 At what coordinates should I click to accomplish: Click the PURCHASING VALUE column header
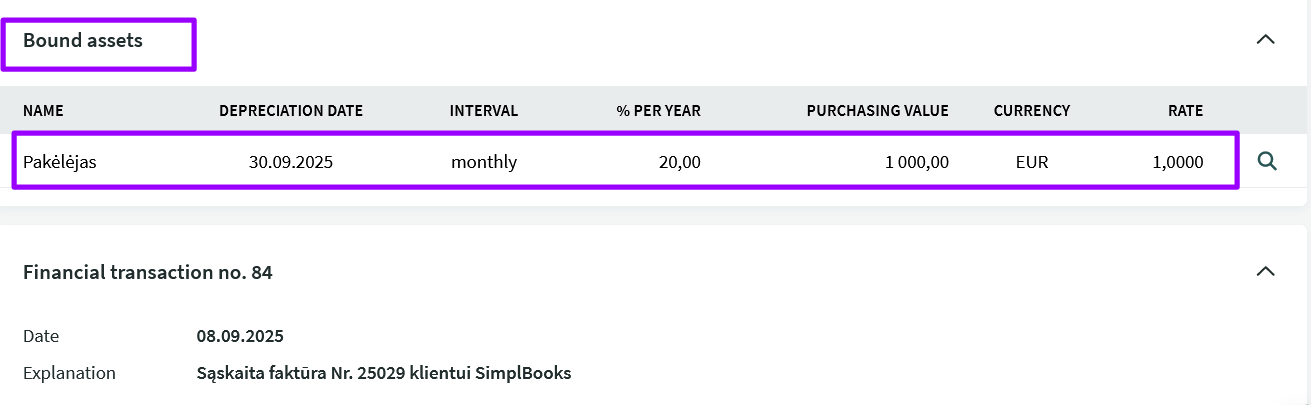[877, 111]
